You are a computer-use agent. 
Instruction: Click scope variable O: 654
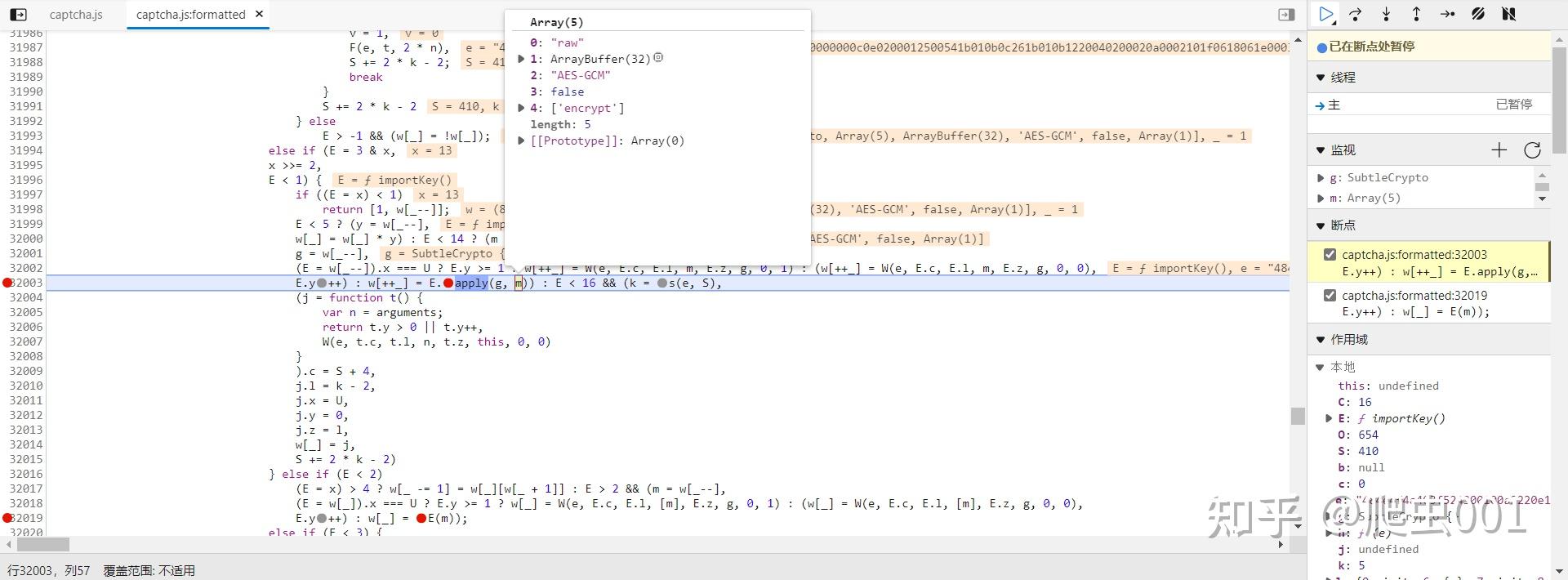click(1358, 435)
